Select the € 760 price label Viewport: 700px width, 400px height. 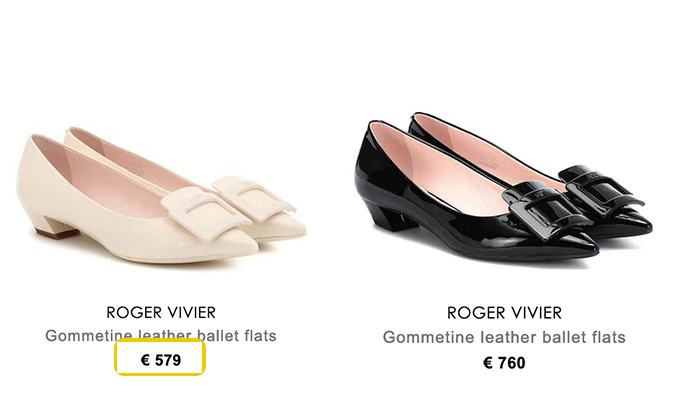tap(504, 363)
